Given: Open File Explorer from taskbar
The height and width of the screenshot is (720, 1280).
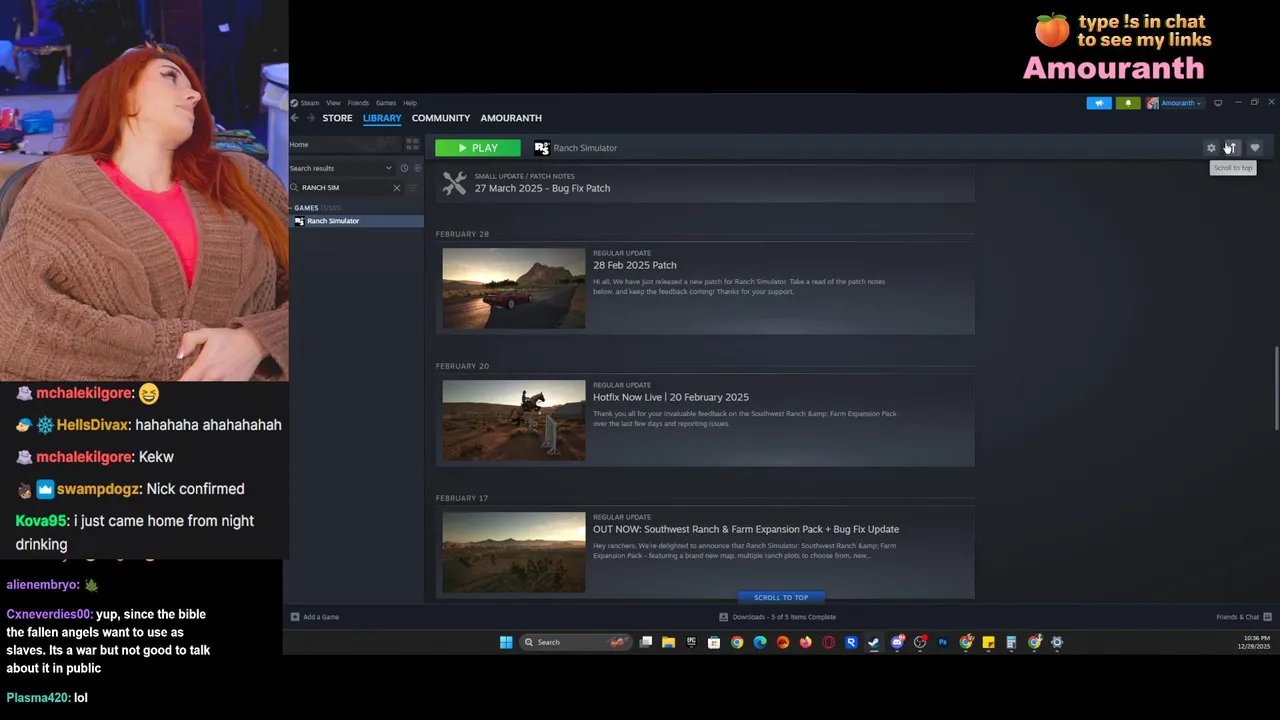Looking at the screenshot, I should tap(668, 642).
